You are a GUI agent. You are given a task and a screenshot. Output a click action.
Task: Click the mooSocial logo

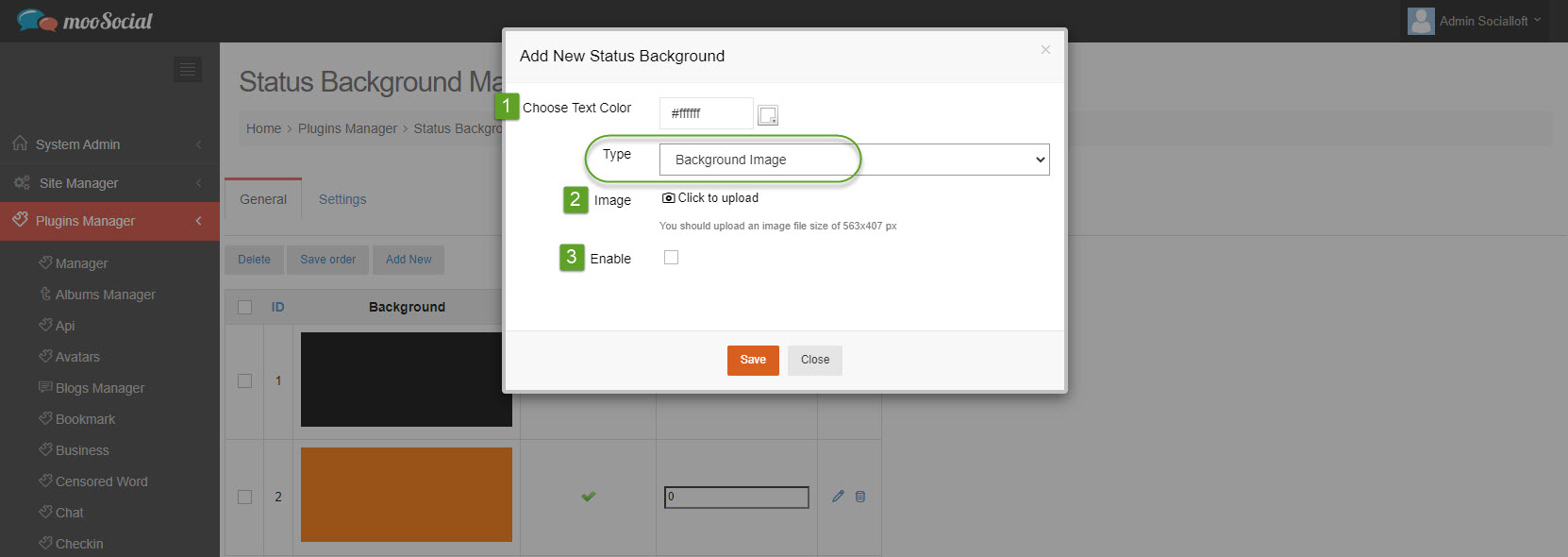[x=84, y=20]
